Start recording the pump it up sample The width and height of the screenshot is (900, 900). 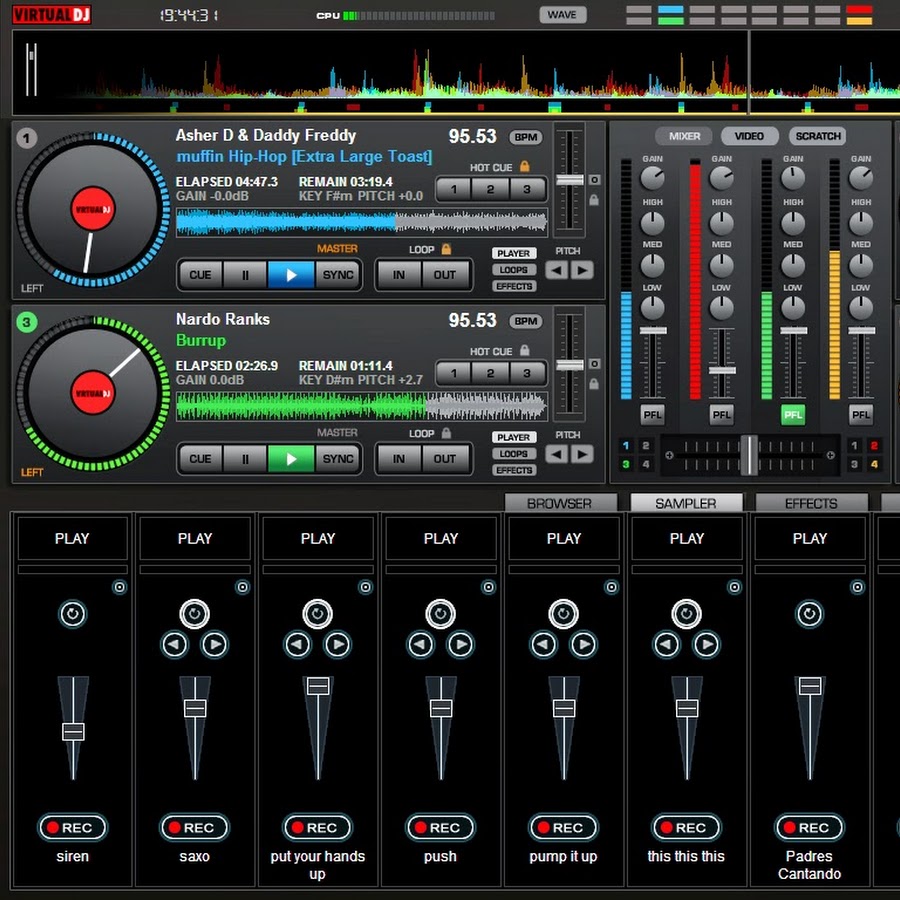(x=563, y=827)
